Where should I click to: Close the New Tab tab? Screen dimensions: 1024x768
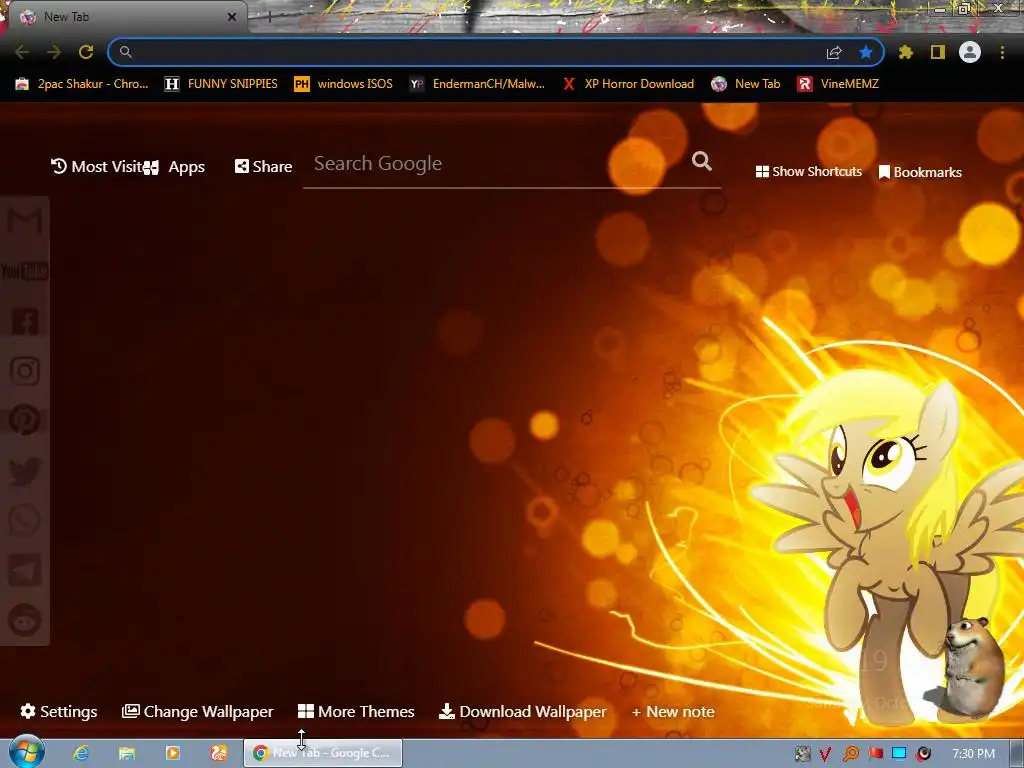tap(232, 17)
